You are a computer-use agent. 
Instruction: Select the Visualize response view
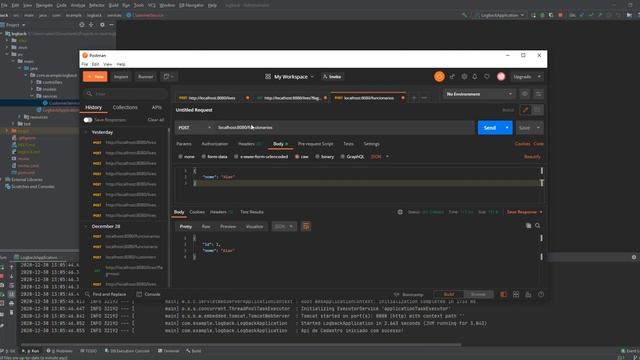pos(254,227)
